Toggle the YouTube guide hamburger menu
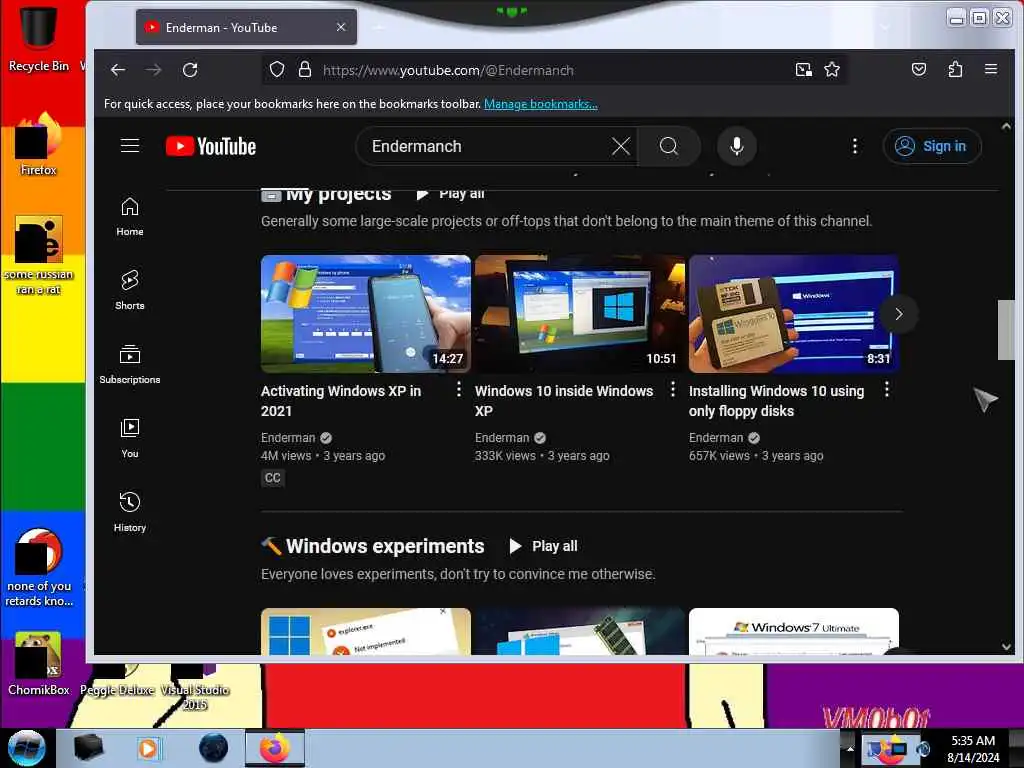 click(x=130, y=146)
